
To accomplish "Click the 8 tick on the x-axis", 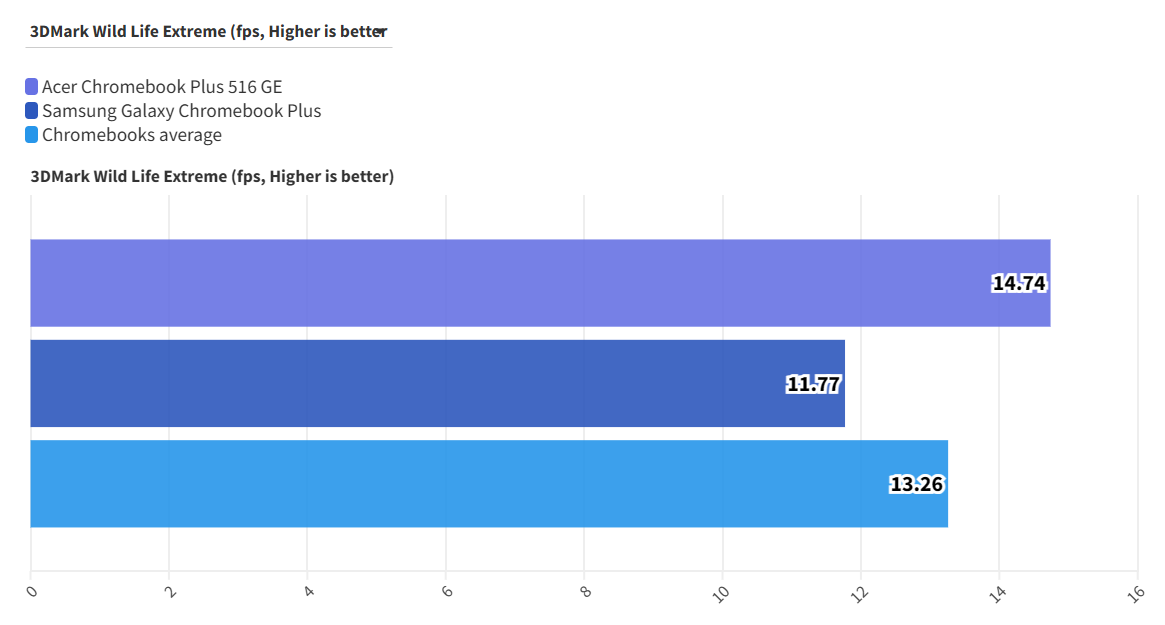I will coord(585,591).
